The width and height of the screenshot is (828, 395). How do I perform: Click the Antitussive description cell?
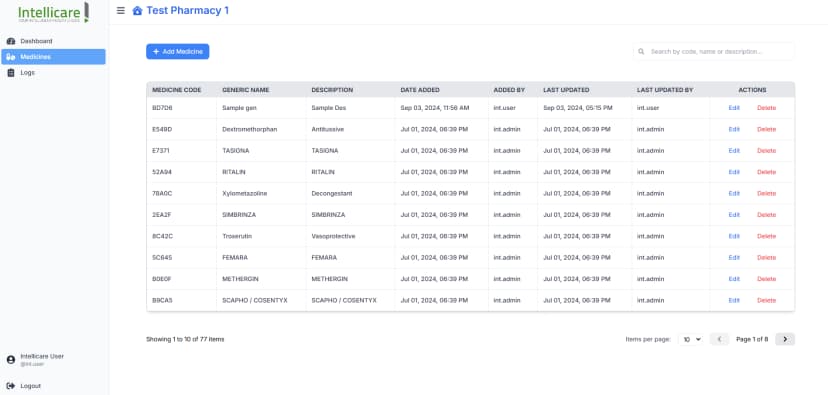pyautogui.click(x=327, y=129)
